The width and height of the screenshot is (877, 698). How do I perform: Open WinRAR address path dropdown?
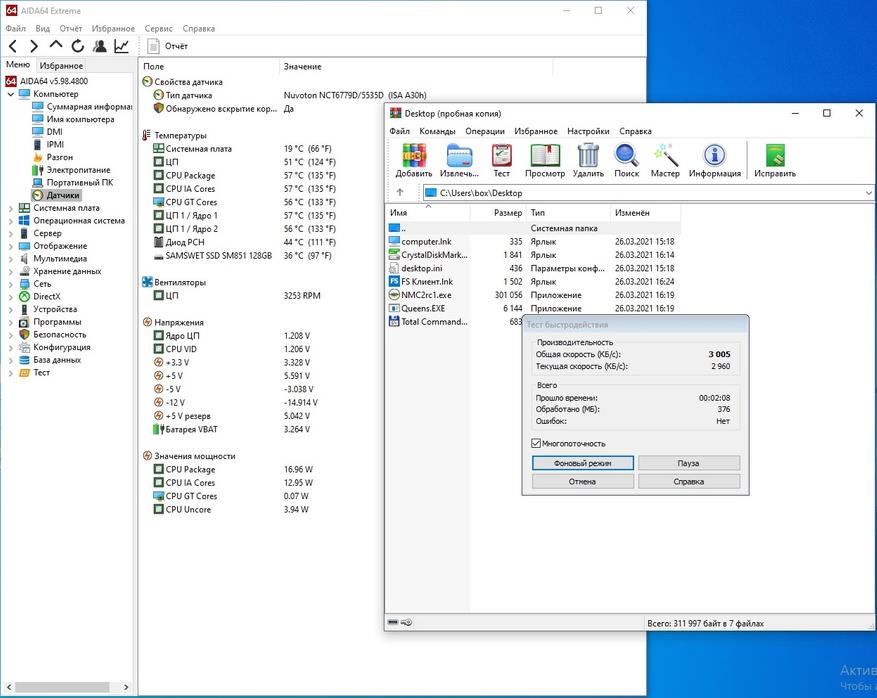click(869, 193)
